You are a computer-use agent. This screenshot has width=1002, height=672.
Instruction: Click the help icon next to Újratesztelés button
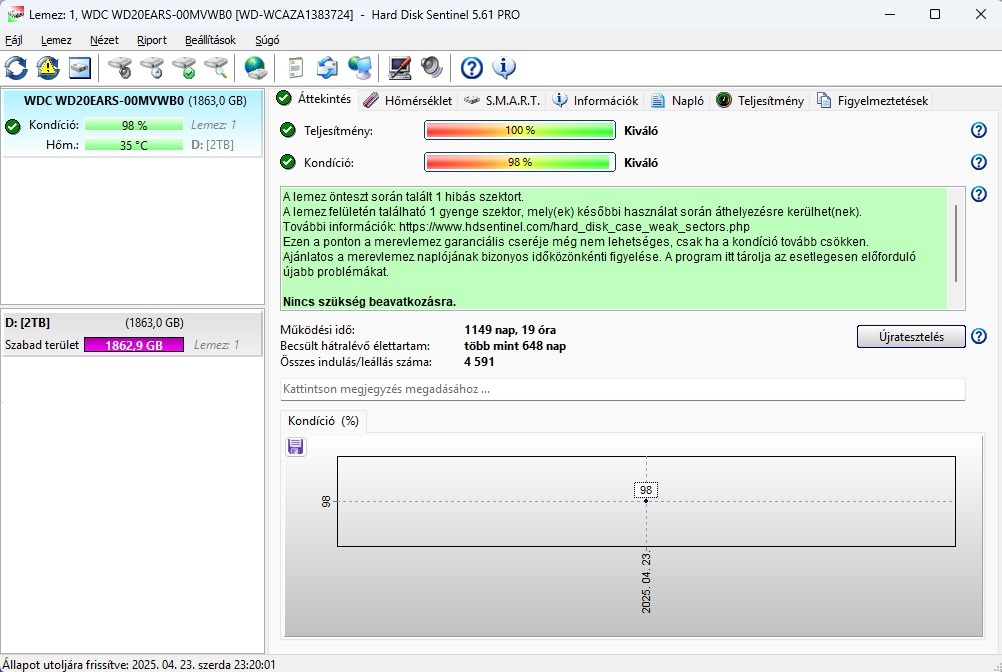pos(978,336)
